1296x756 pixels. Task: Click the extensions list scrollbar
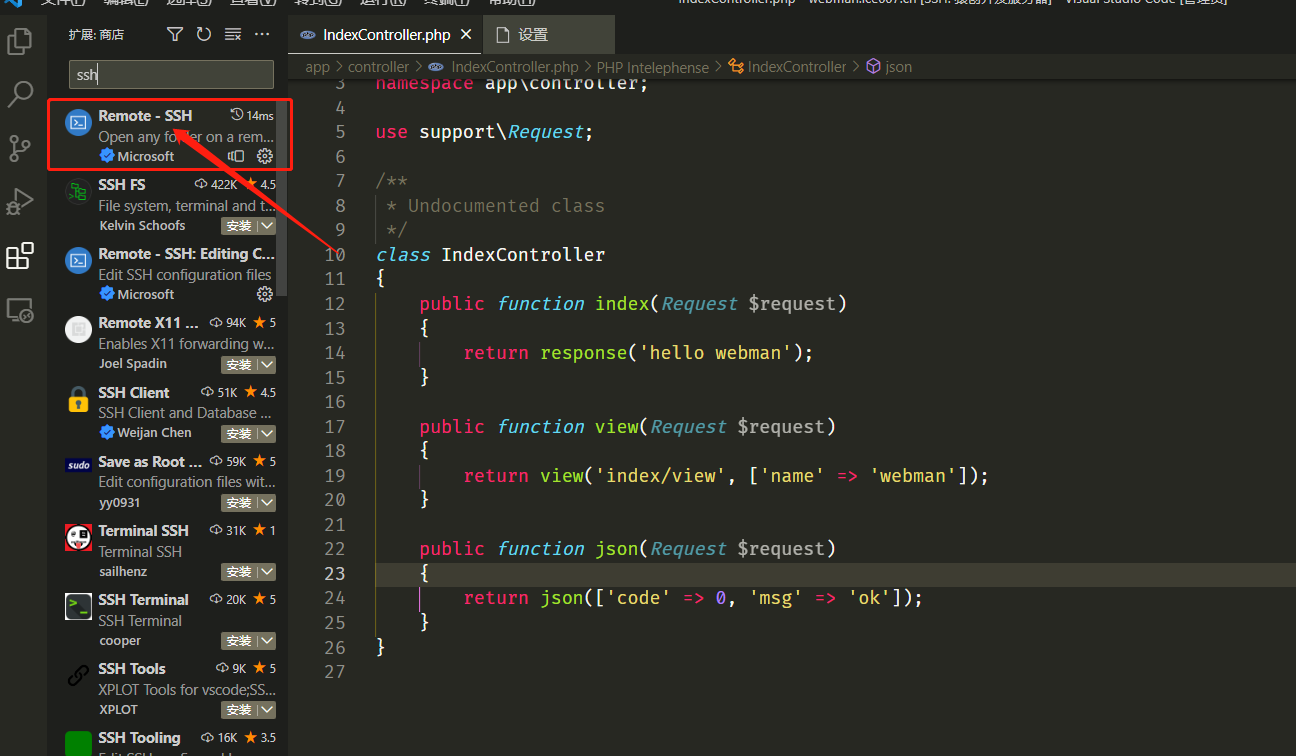[x=282, y=196]
